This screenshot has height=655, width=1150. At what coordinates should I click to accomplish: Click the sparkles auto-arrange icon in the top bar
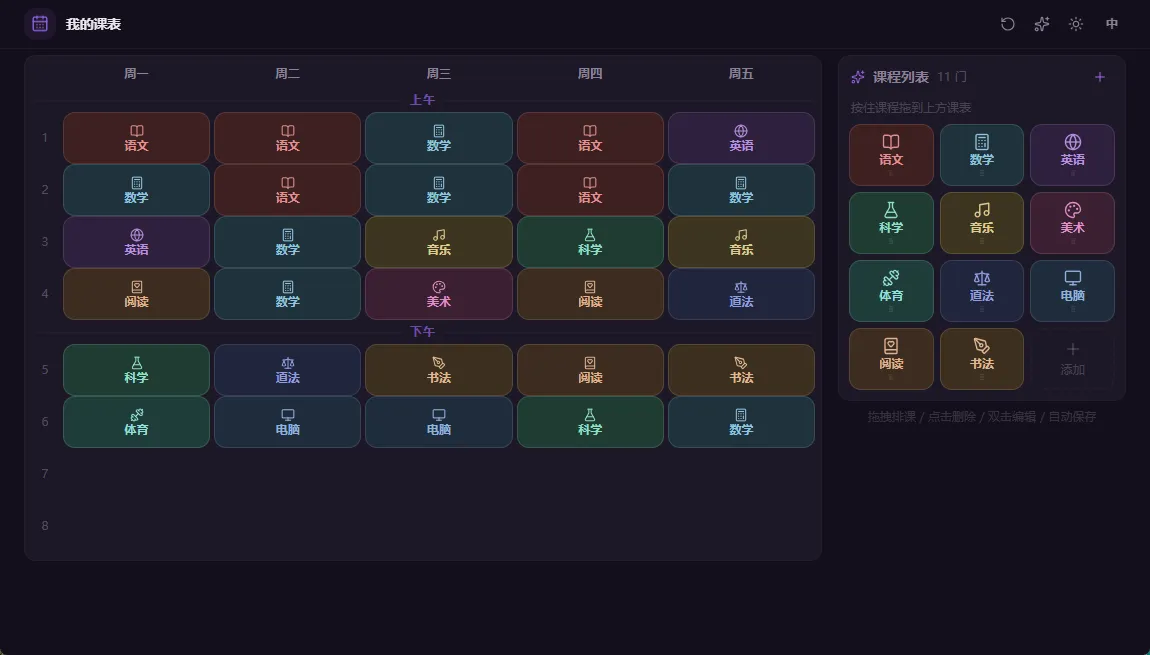click(1041, 24)
